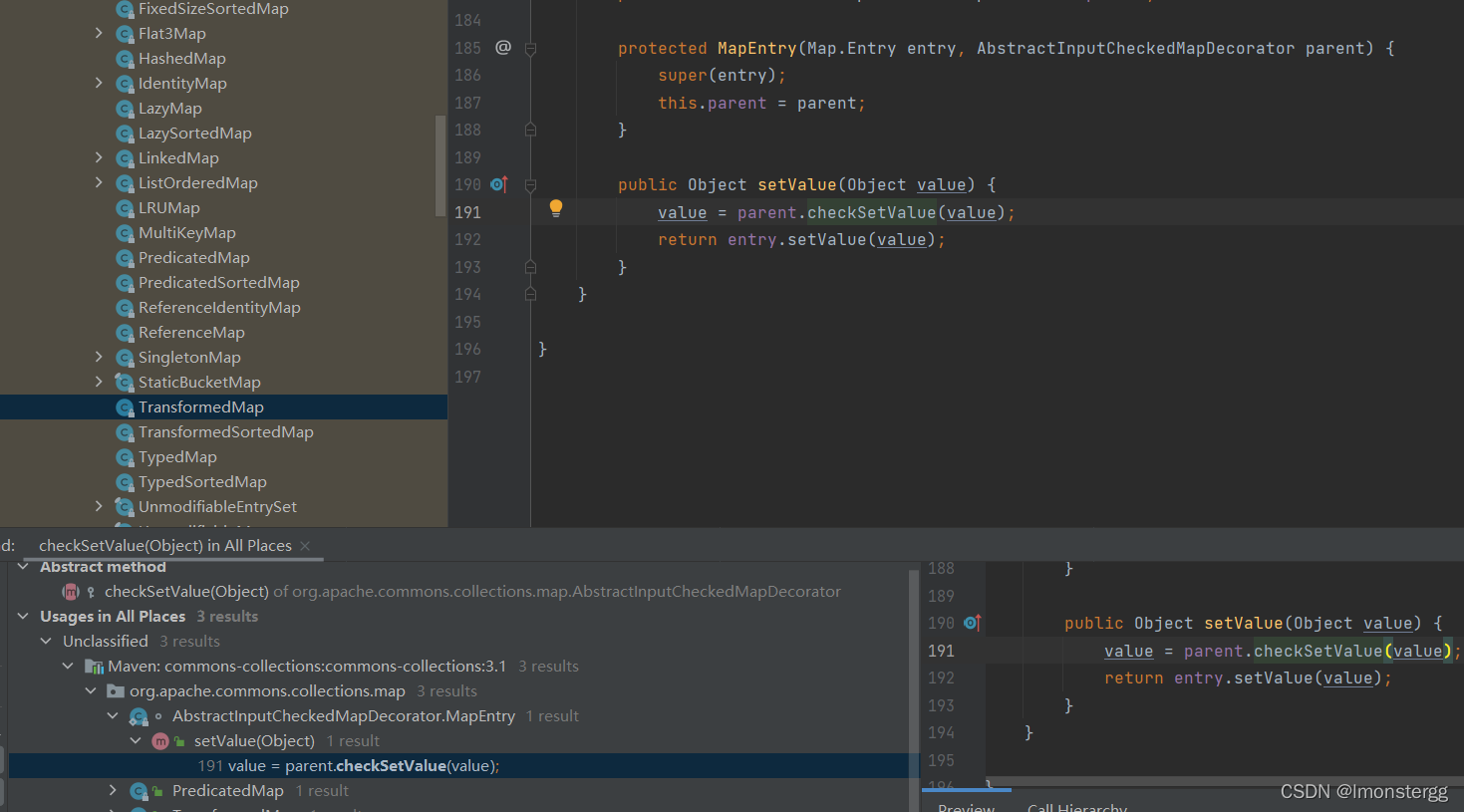Open the checkSetValue(Object) in All Places tab
1464x812 pixels.
point(165,546)
